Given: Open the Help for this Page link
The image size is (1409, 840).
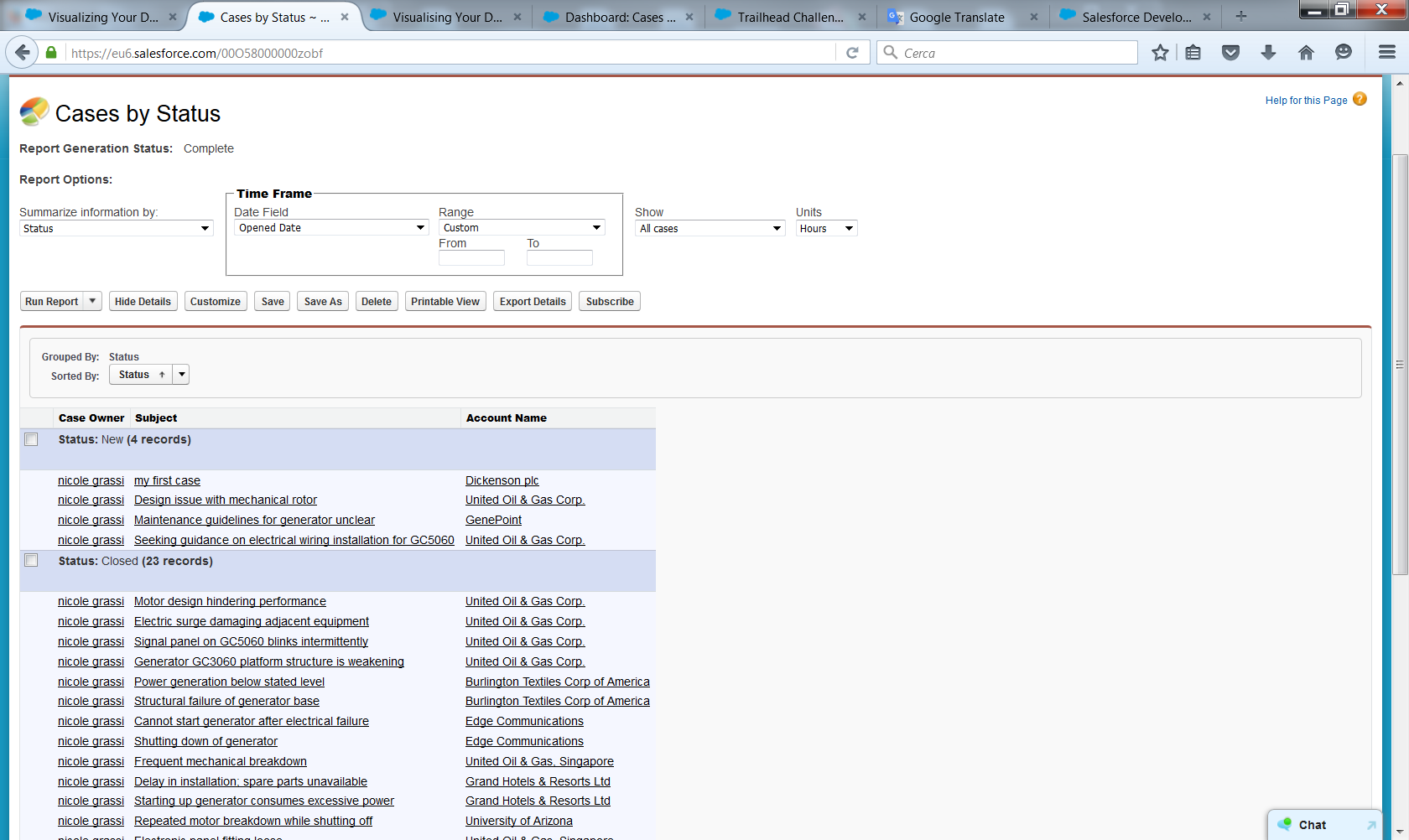Looking at the screenshot, I should pos(1306,101).
